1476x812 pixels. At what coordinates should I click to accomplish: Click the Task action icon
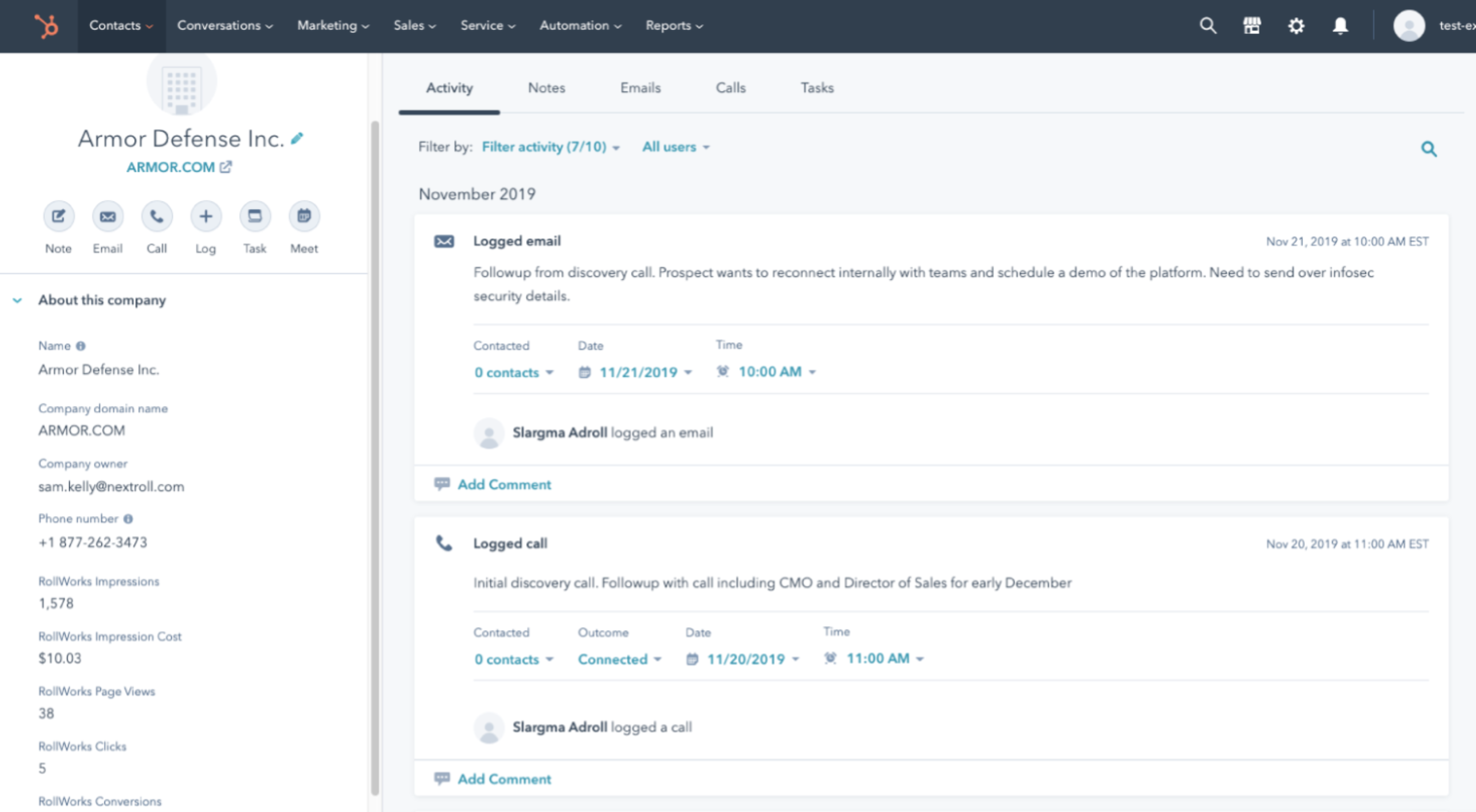pos(255,217)
